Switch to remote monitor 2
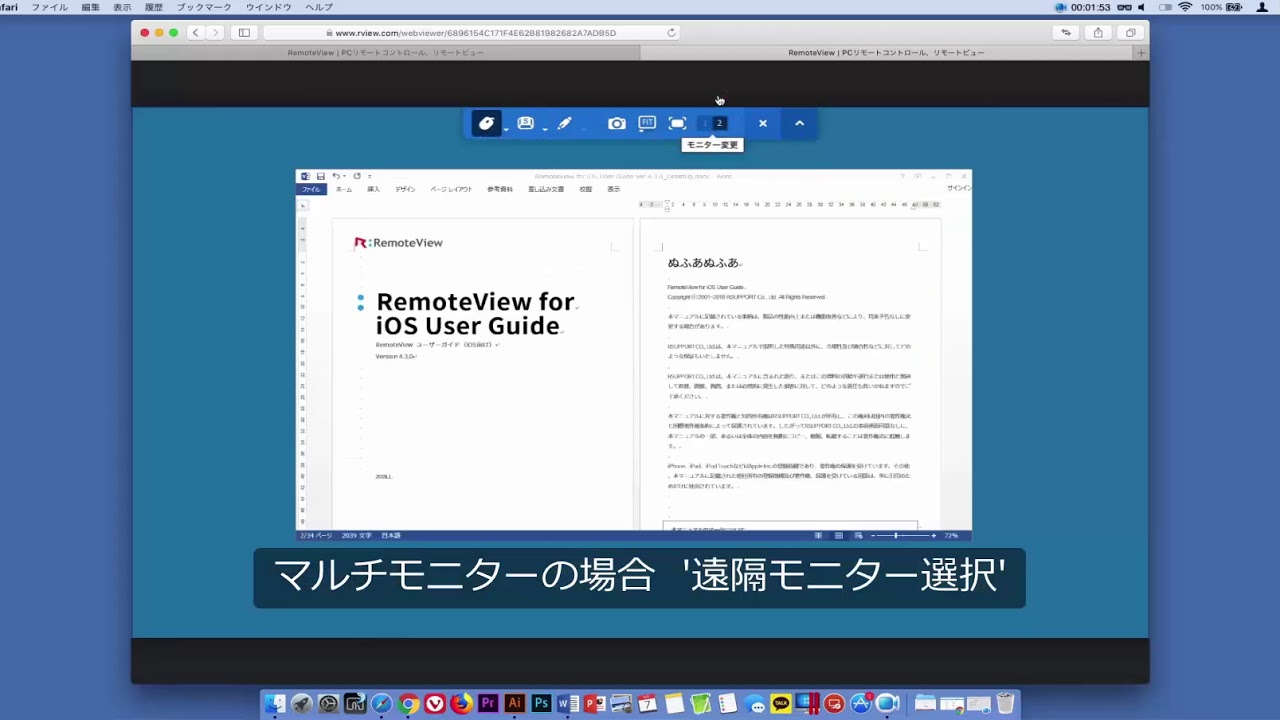Viewport: 1280px width, 720px height. click(x=719, y=123)
